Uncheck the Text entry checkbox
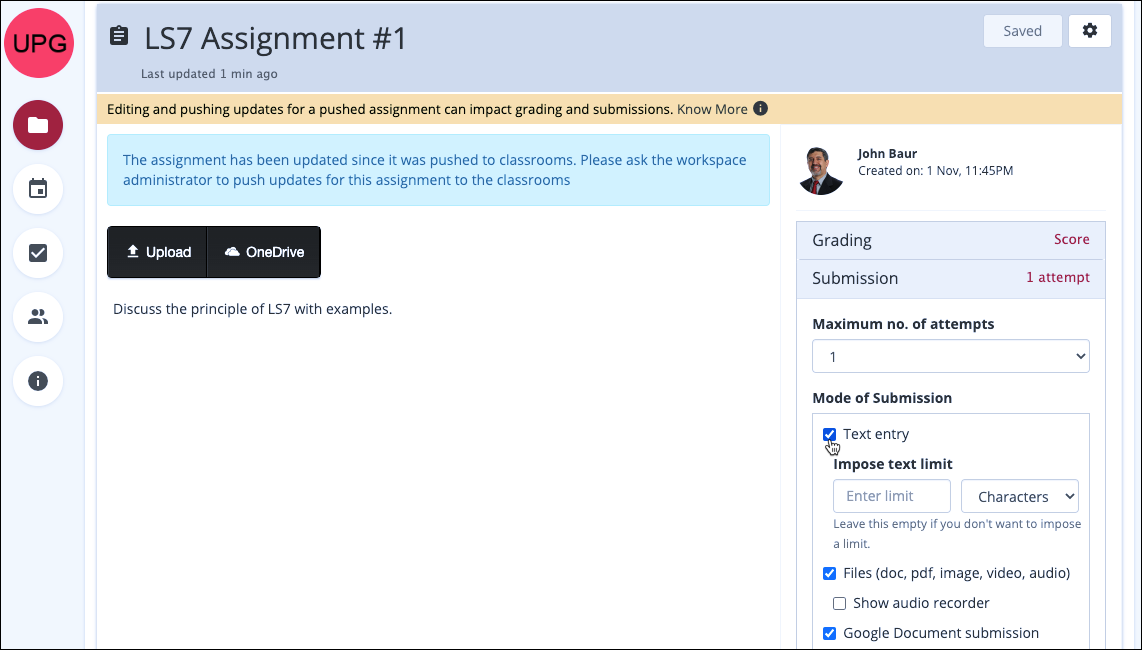The image size is (1142, 650). pyautogui.click(x=830, y=434)
